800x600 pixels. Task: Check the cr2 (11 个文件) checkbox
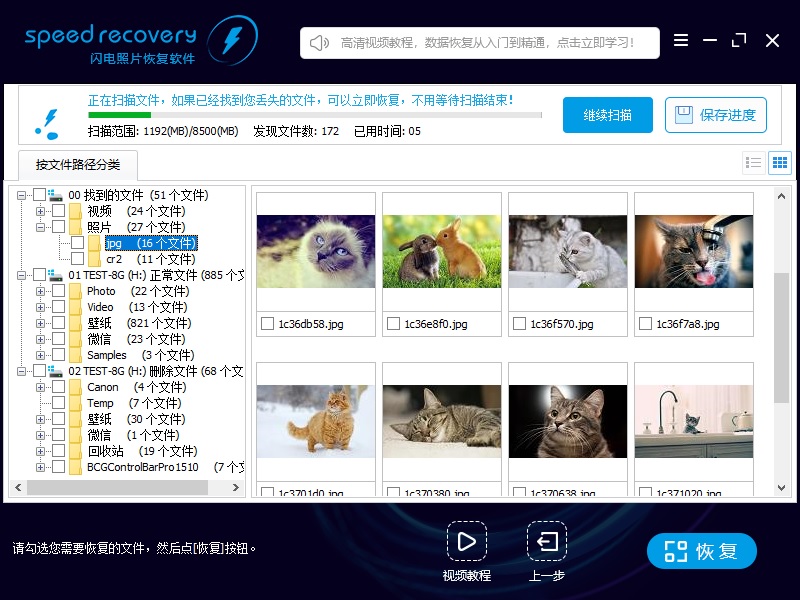pyautogui.click(x=78, y=259)
